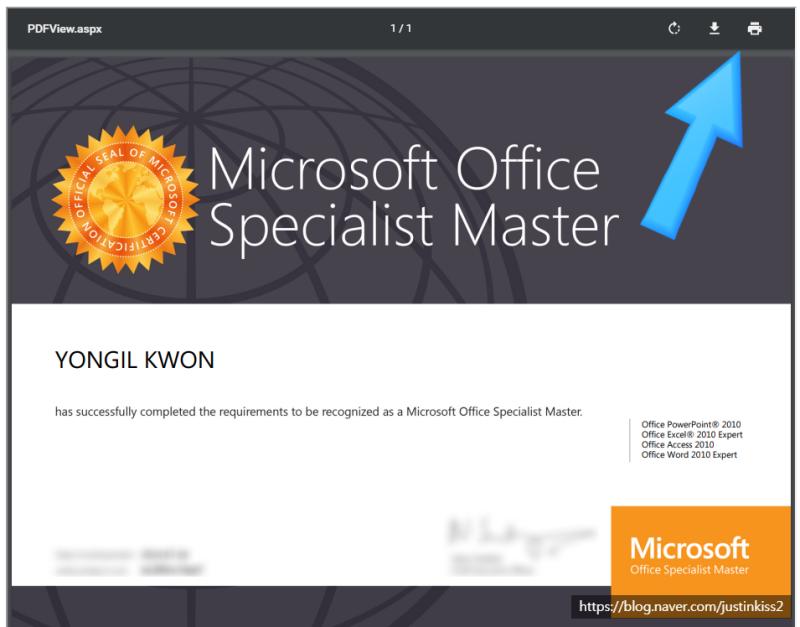
Task: Click the gold official seal emblem
Action: (x=126, y=199)
